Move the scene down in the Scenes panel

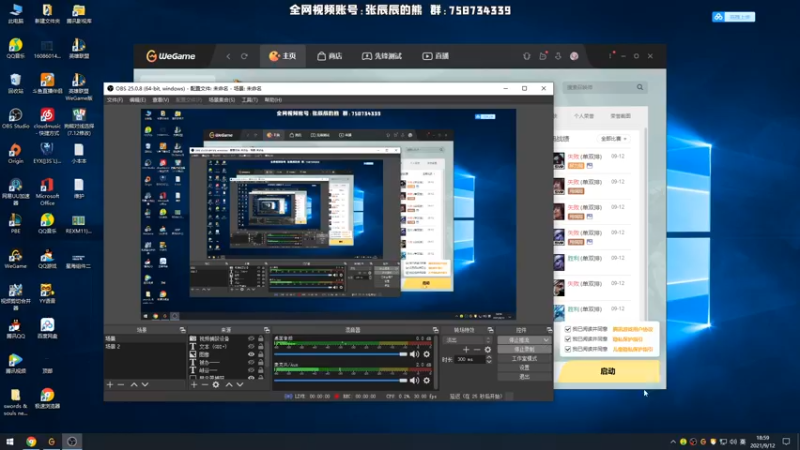[x=145, y=384]
